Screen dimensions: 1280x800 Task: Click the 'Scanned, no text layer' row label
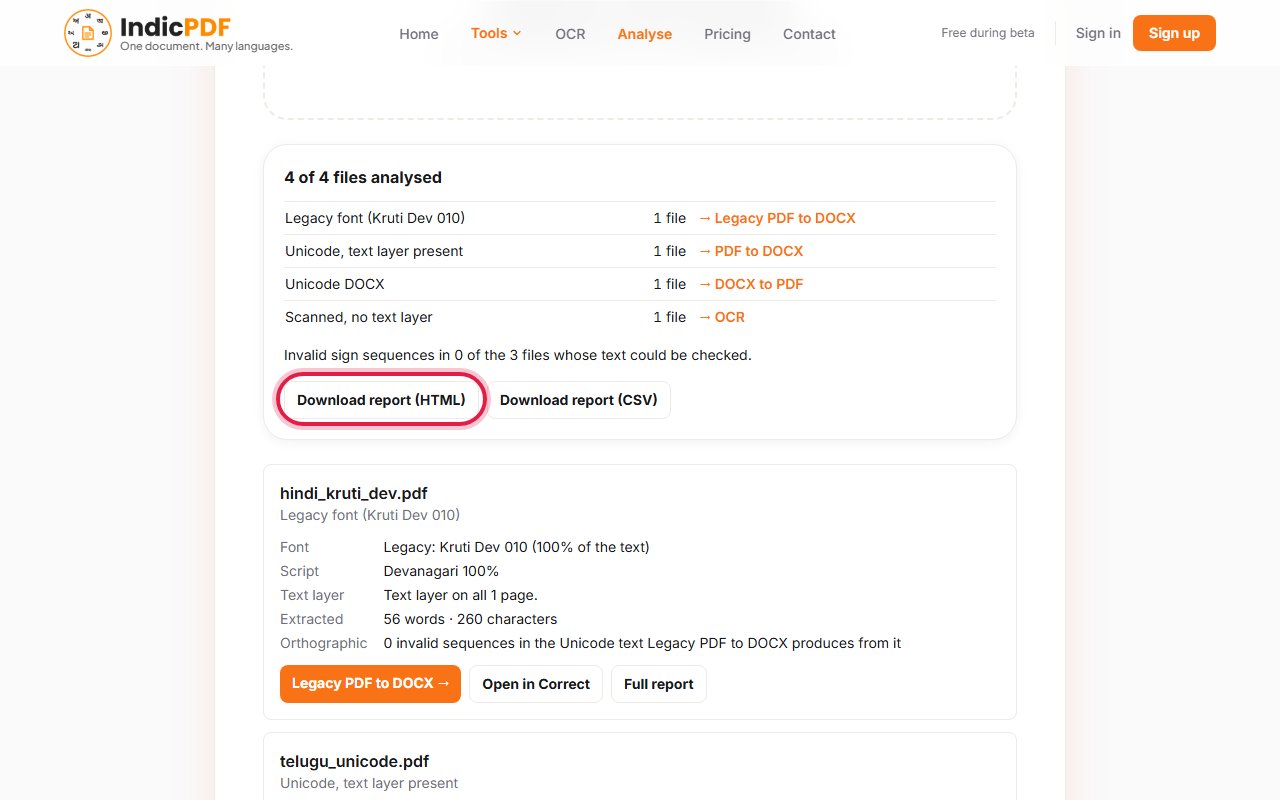coord(359,317)
